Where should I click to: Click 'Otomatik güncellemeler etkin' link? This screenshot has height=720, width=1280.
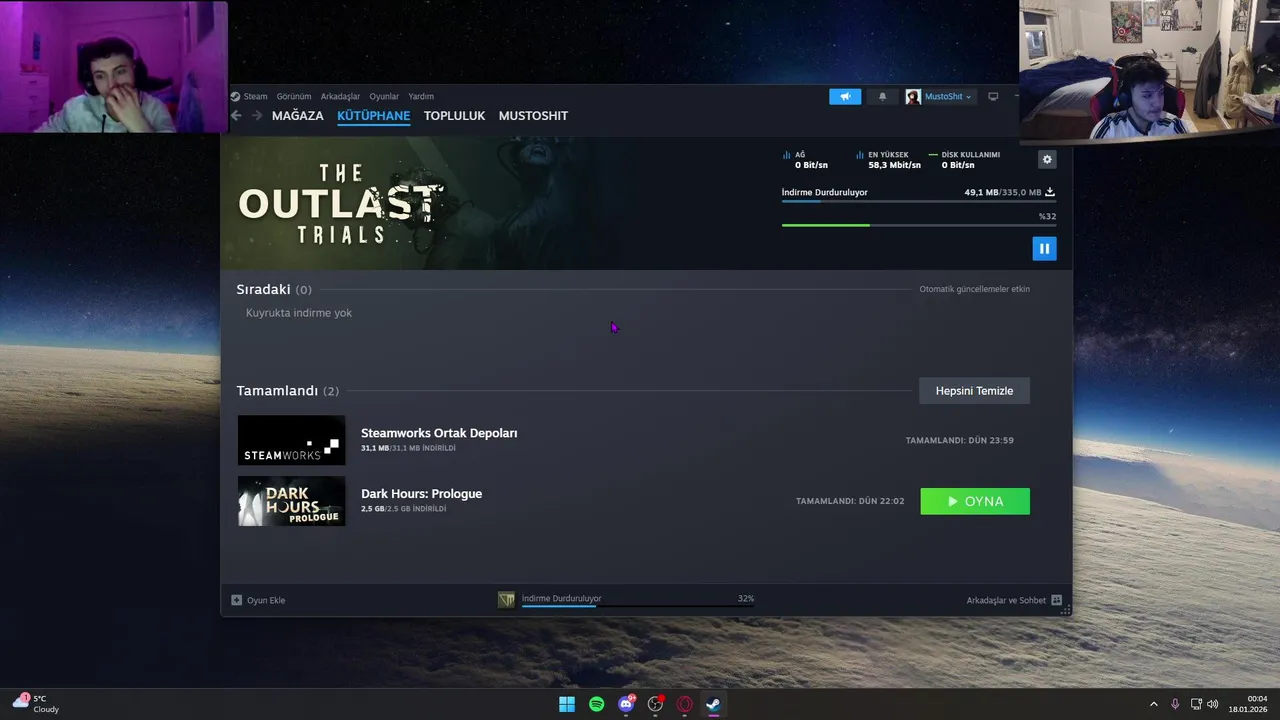click(974, 289)
